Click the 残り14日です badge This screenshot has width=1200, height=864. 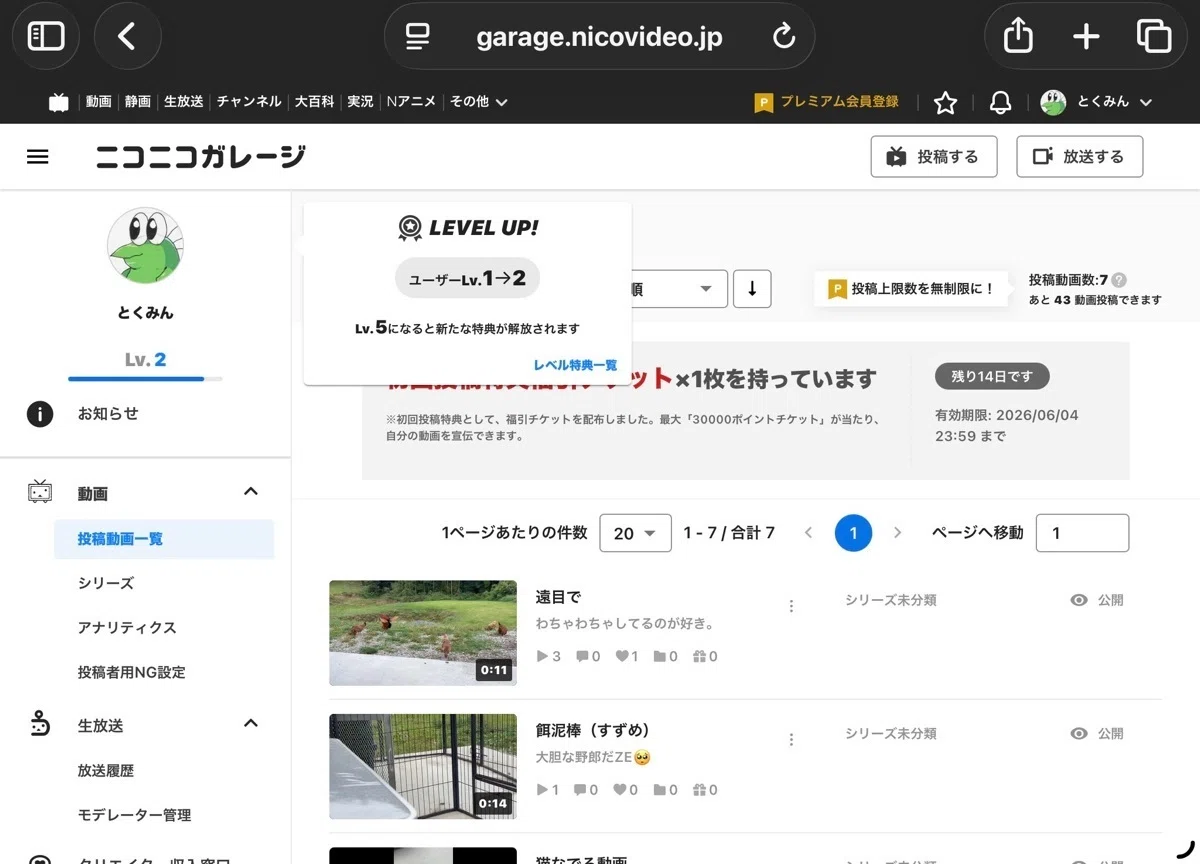tap(992, 377)
